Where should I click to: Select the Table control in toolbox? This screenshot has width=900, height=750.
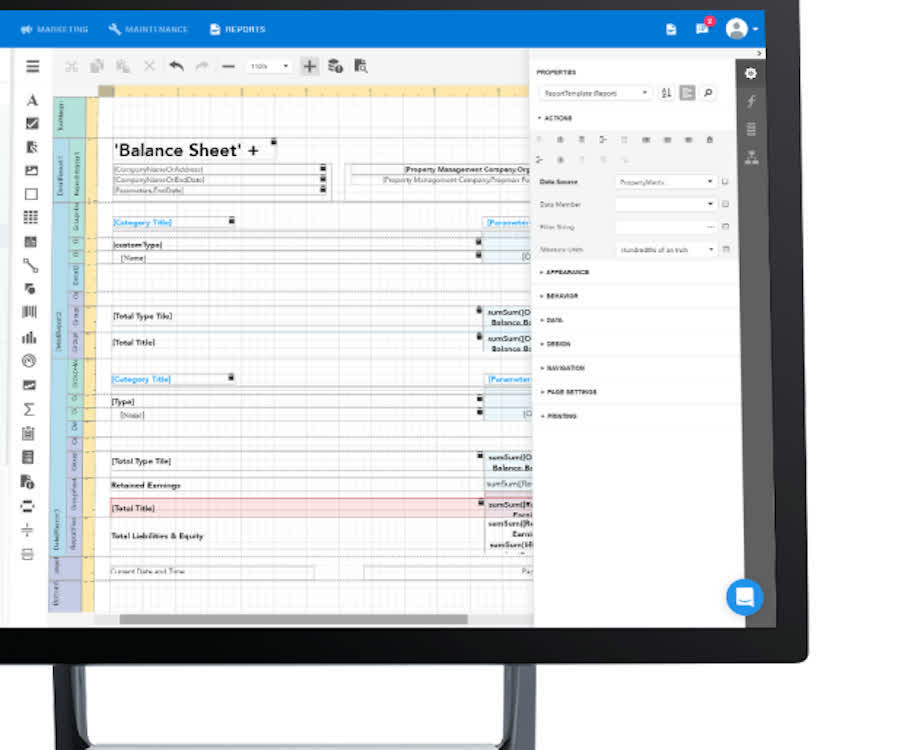(31, 217)
